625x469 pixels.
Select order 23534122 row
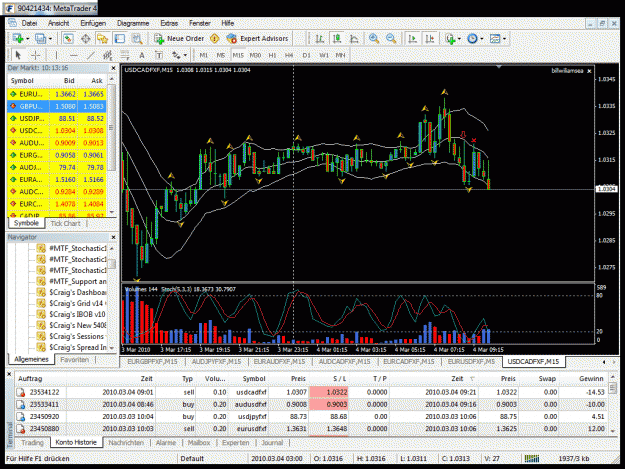pyautogui.click(x=311, y=392)
